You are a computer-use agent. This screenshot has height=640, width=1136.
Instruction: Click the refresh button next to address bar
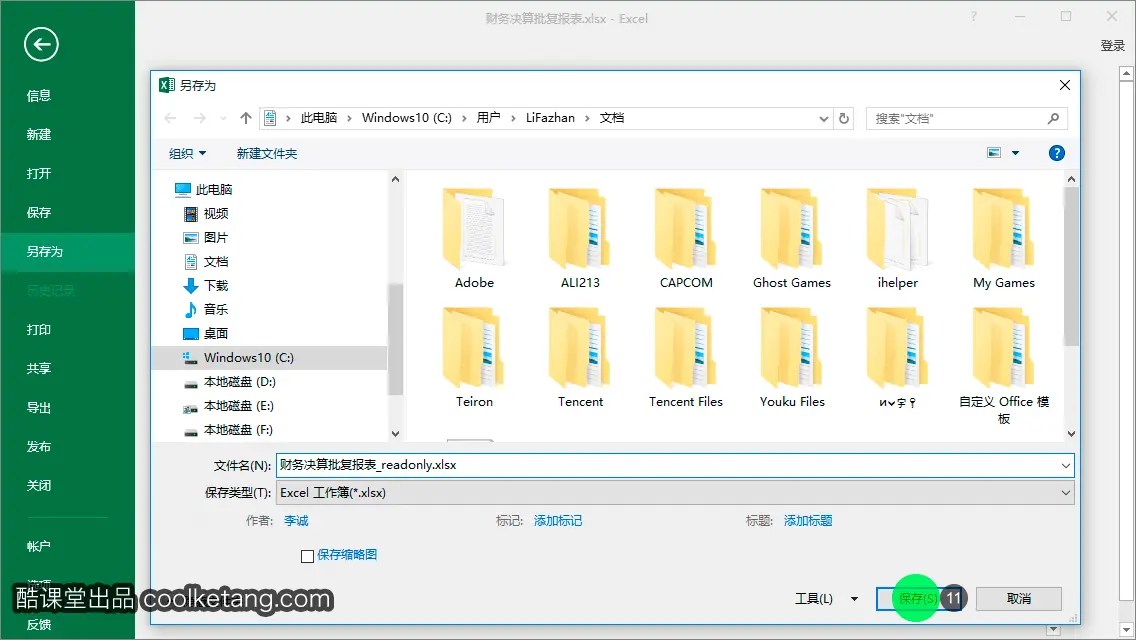pyautogui.click(x=843, y=118)
